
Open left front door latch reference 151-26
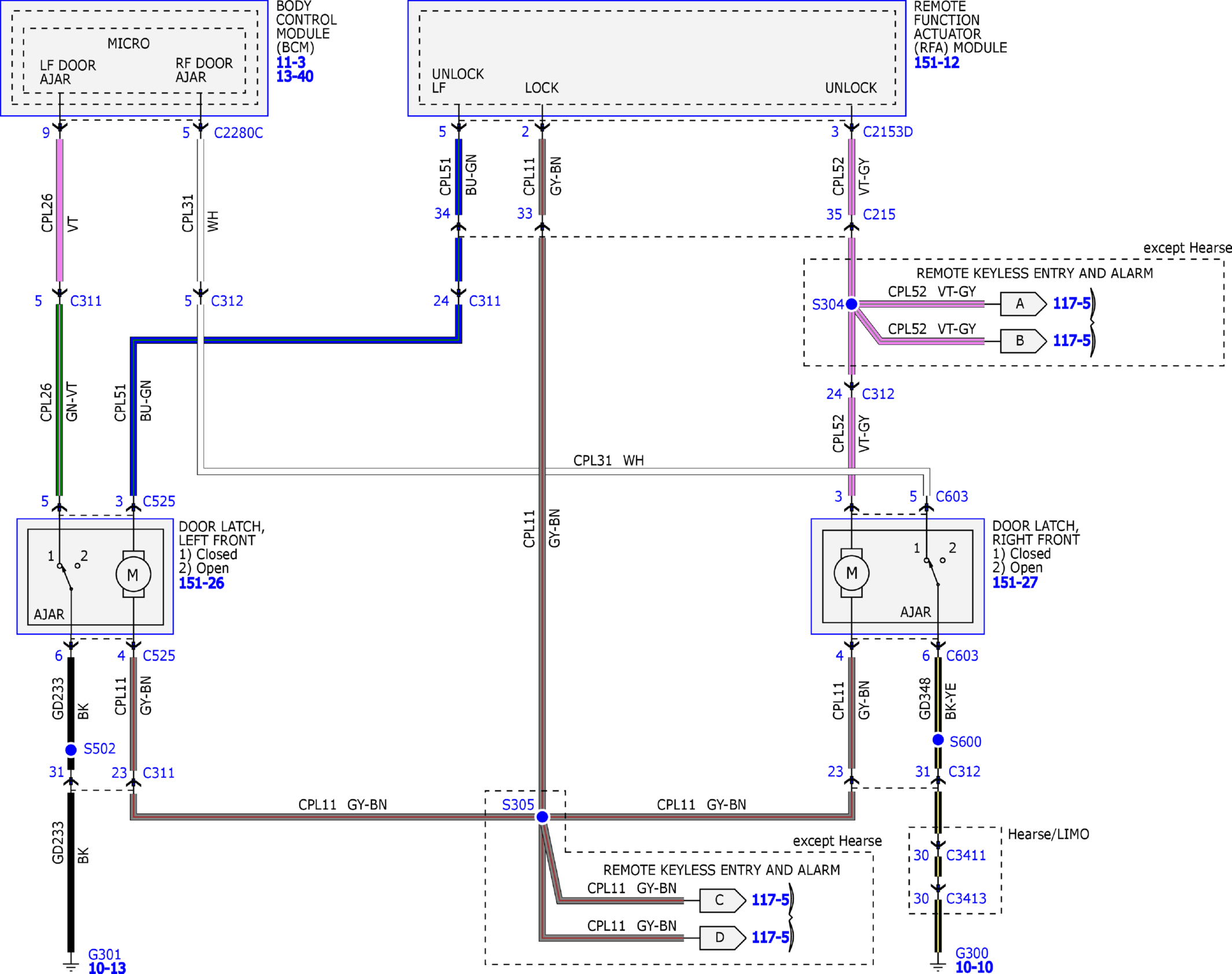click(x=201, y=583)
